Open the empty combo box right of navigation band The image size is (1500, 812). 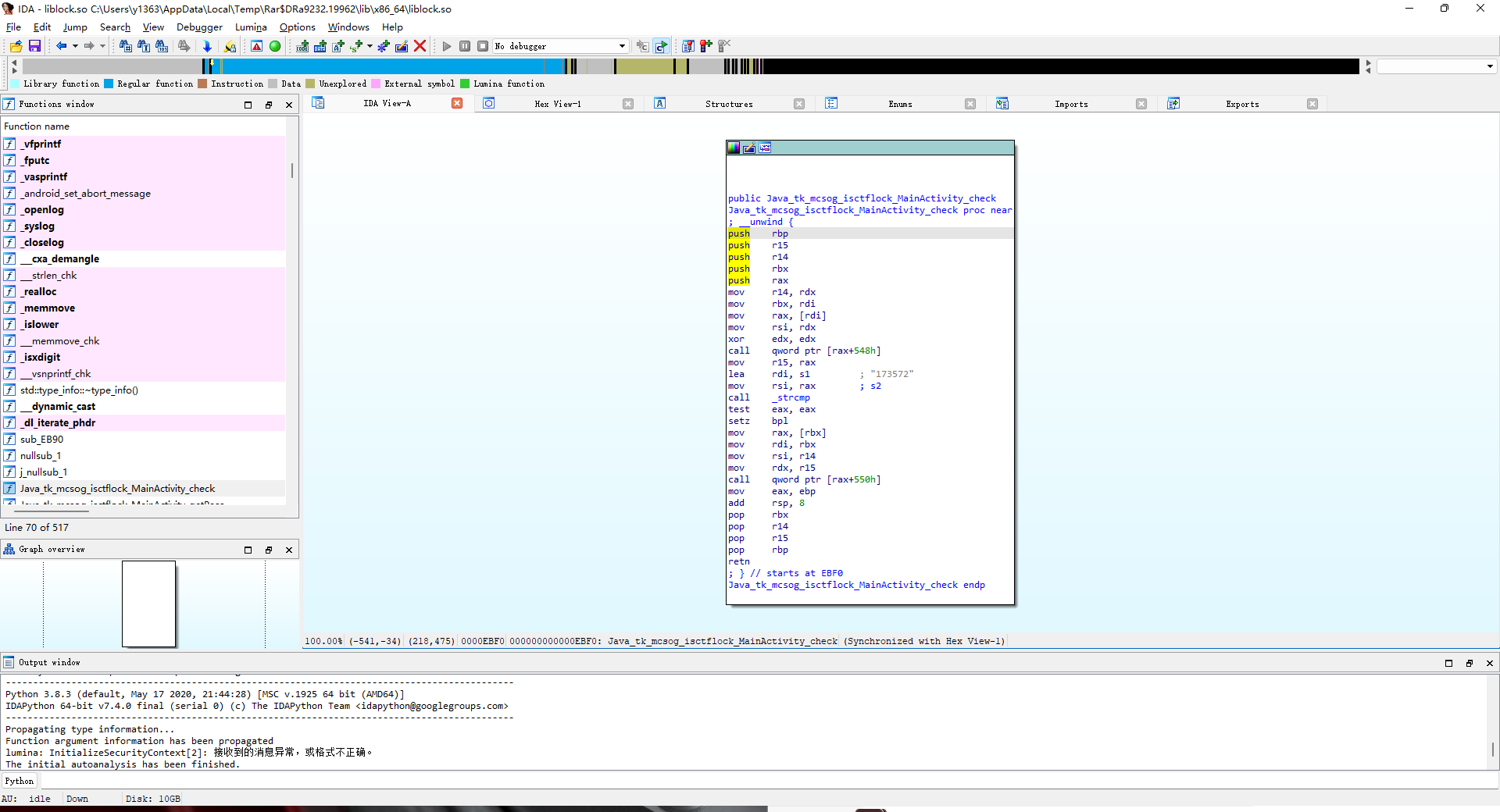click(1436, 66)
